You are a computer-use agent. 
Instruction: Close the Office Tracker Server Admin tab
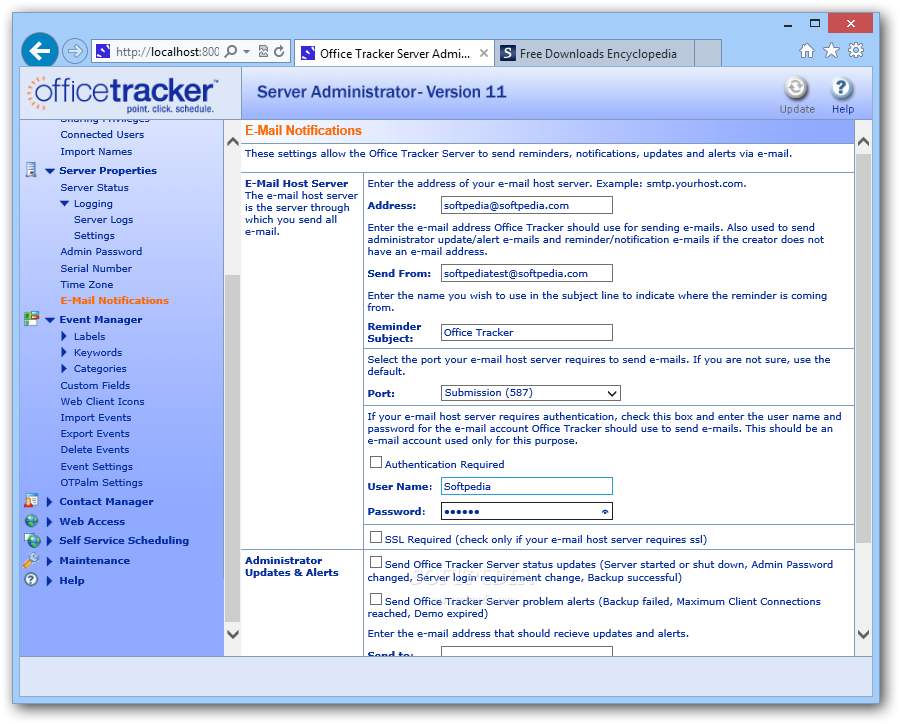(484, 53)
